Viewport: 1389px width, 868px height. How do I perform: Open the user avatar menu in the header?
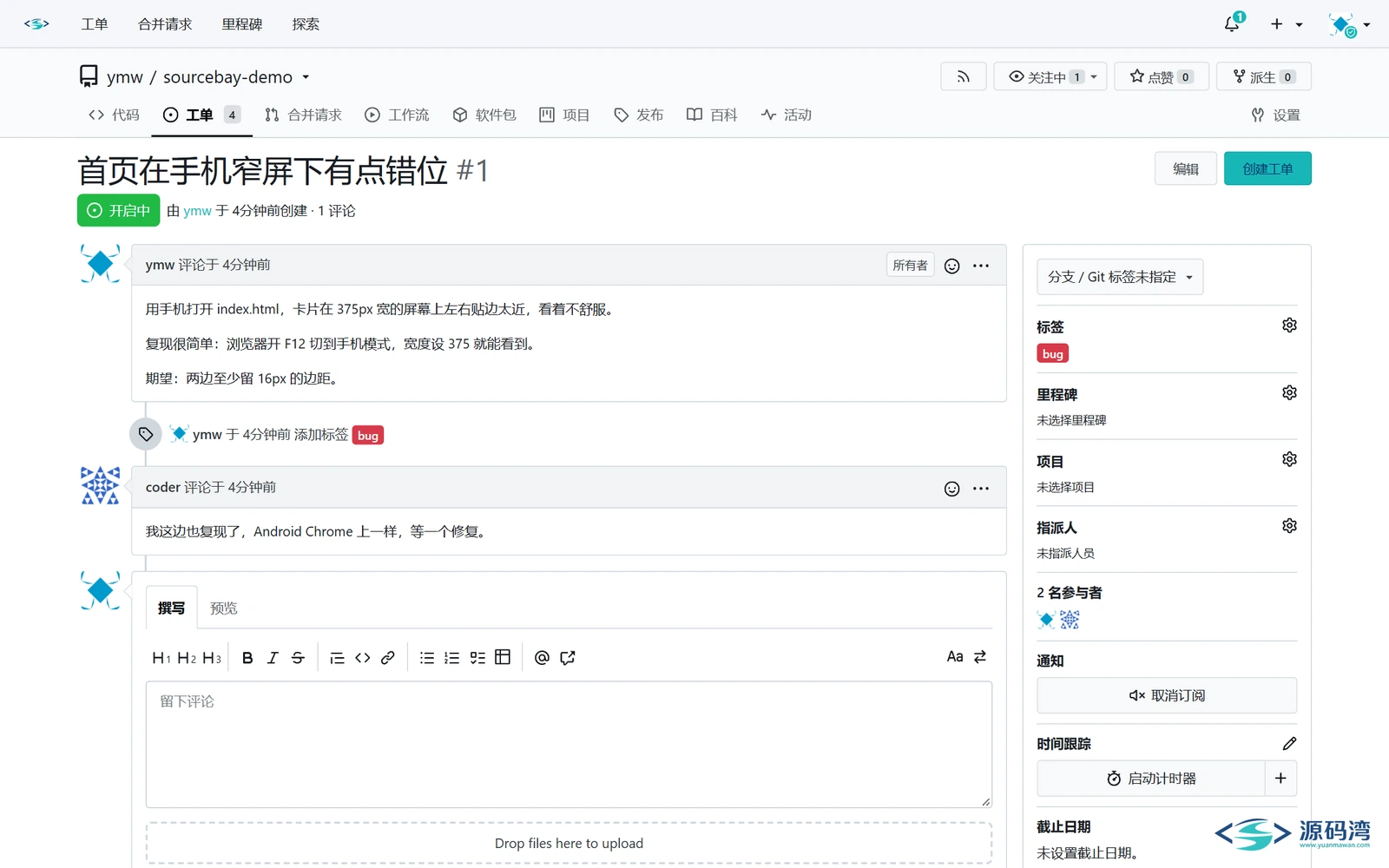point(1349,24)
